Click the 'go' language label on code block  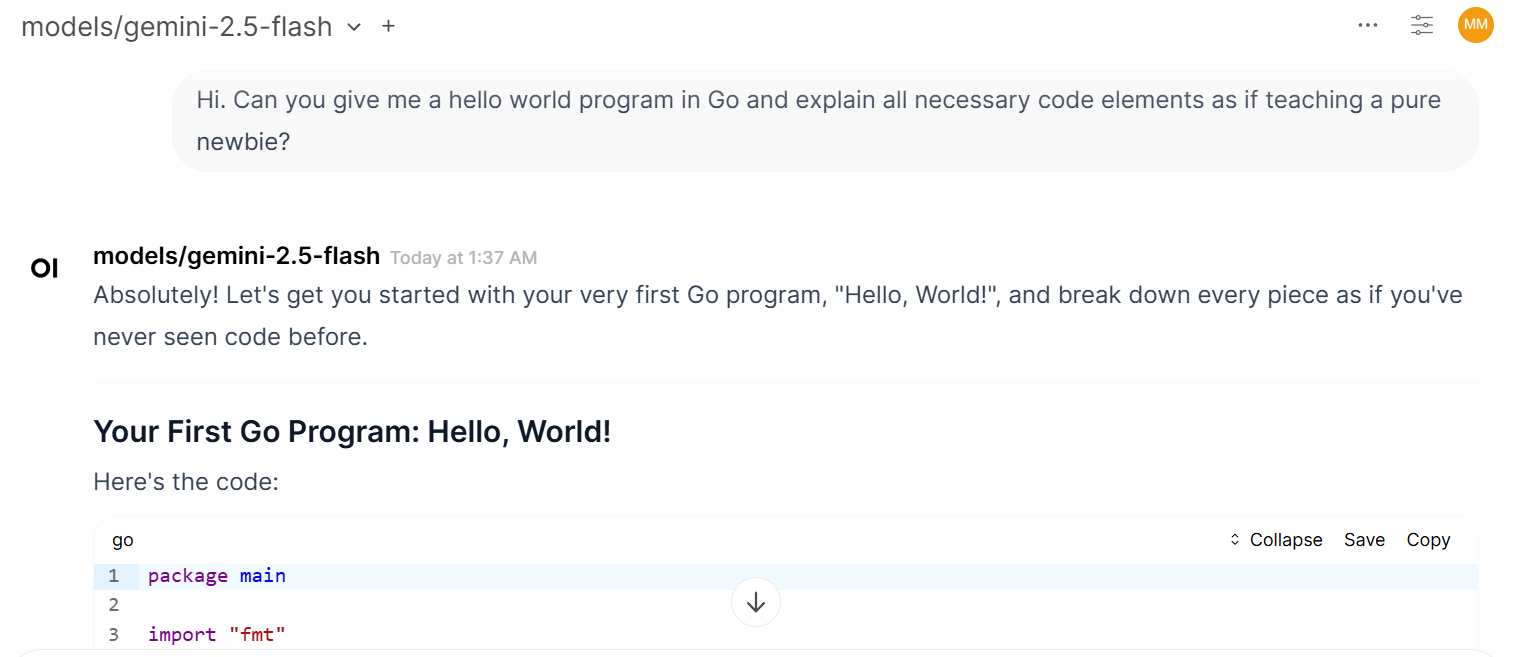point(123,540)
